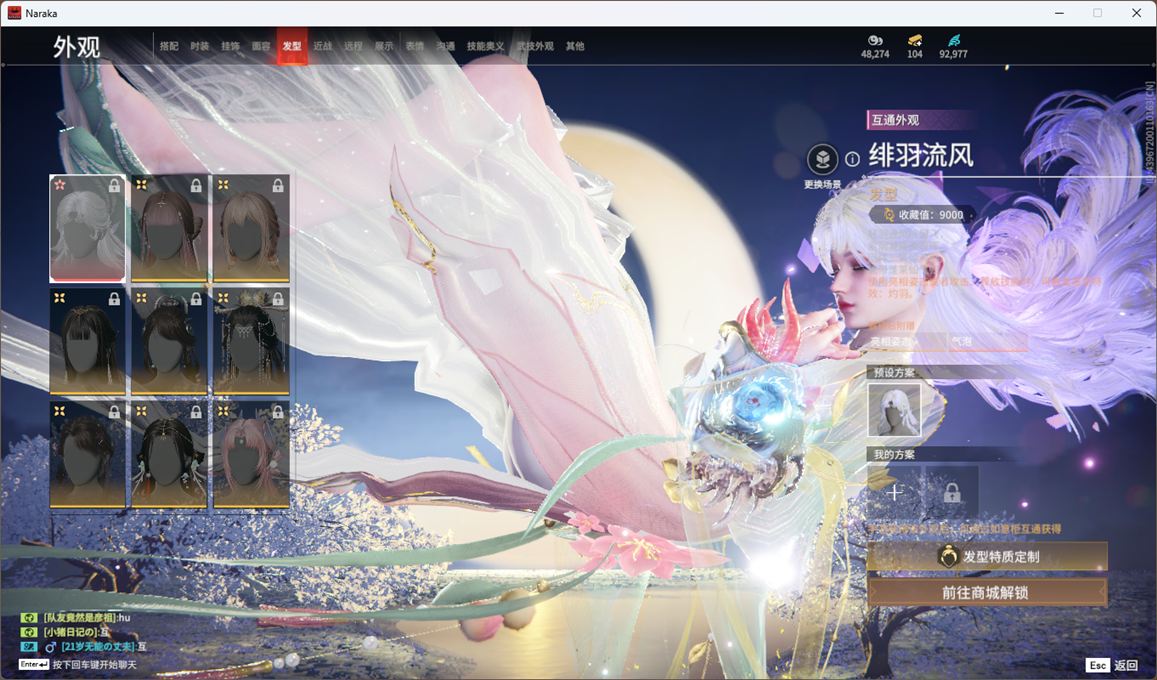
Task: Pick the light brown braided hairstyle
Action: point(251,229)
